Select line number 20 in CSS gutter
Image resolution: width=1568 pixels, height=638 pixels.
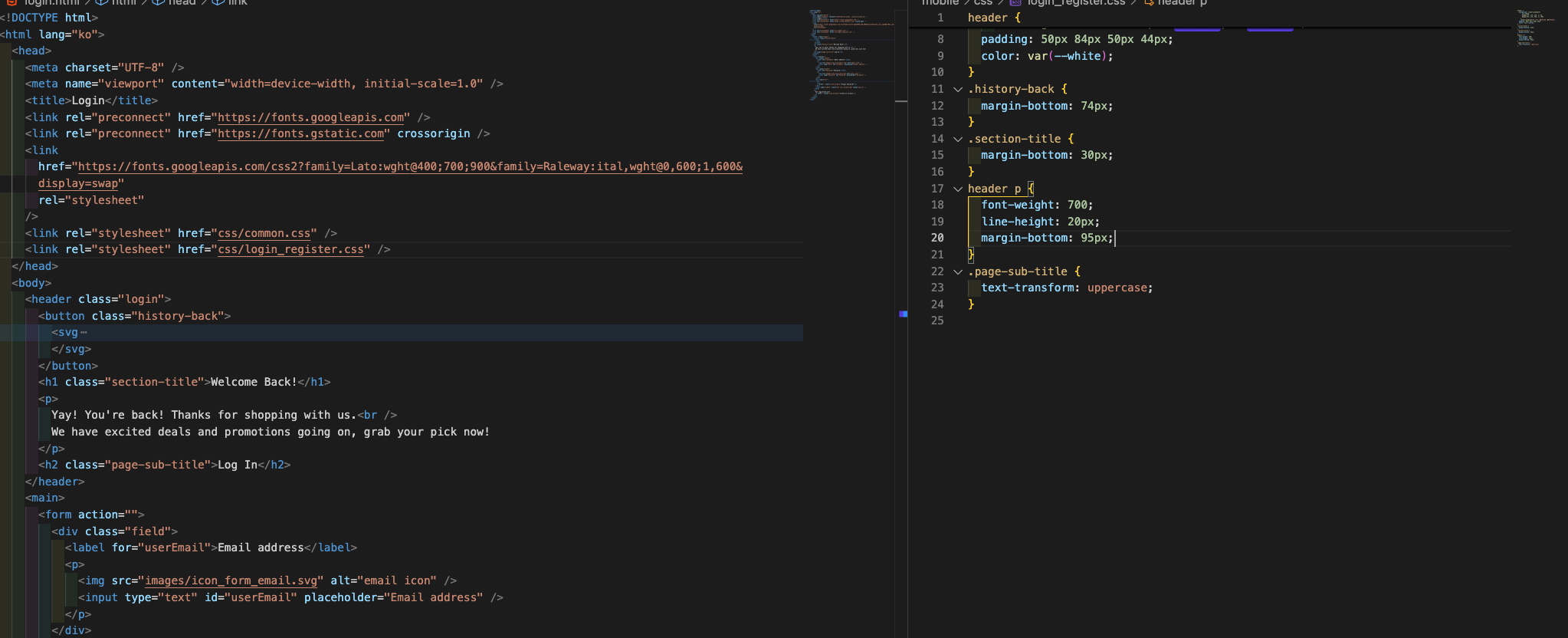937,238
